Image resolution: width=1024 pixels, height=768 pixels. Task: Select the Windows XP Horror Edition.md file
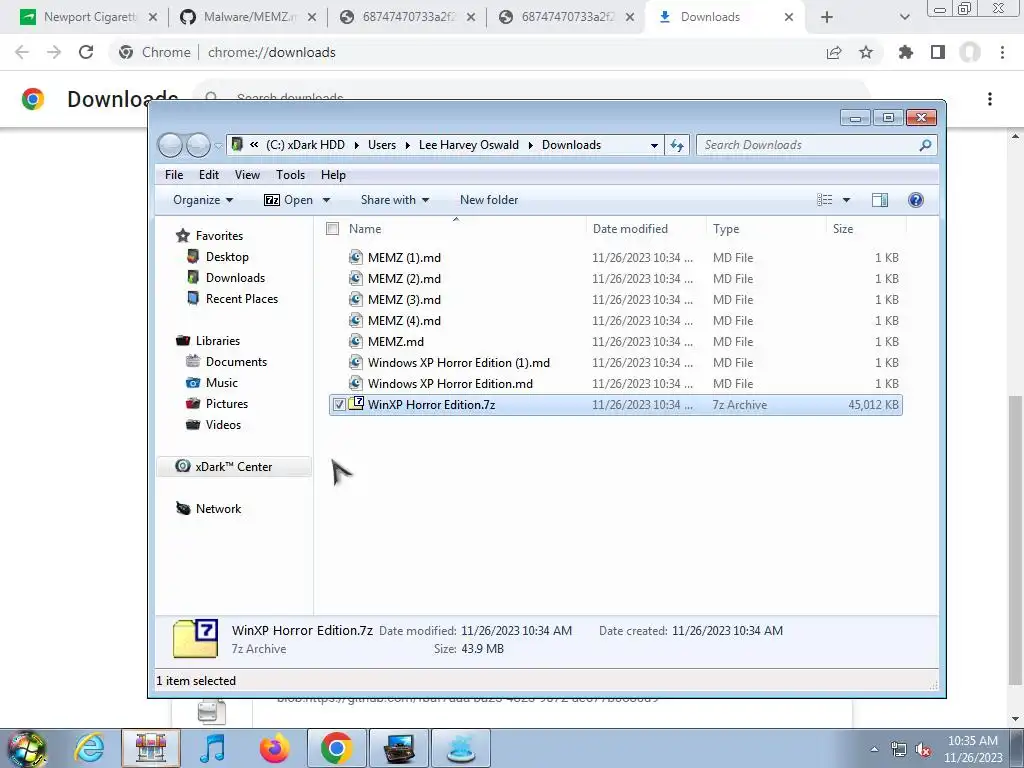[x=450, y=383]
